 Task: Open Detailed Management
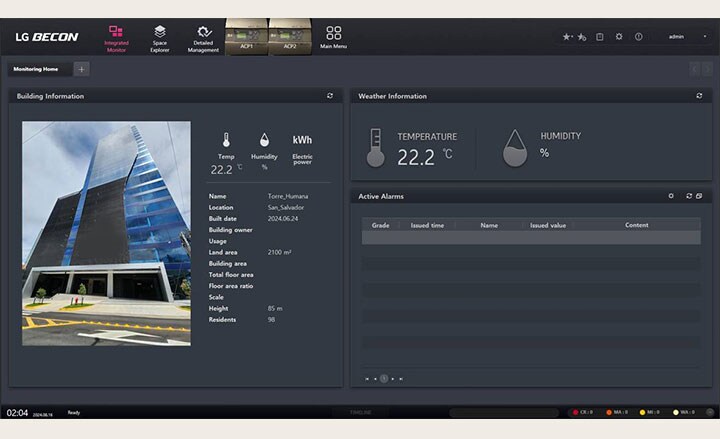pyautogui.click(x=203, y=39)
